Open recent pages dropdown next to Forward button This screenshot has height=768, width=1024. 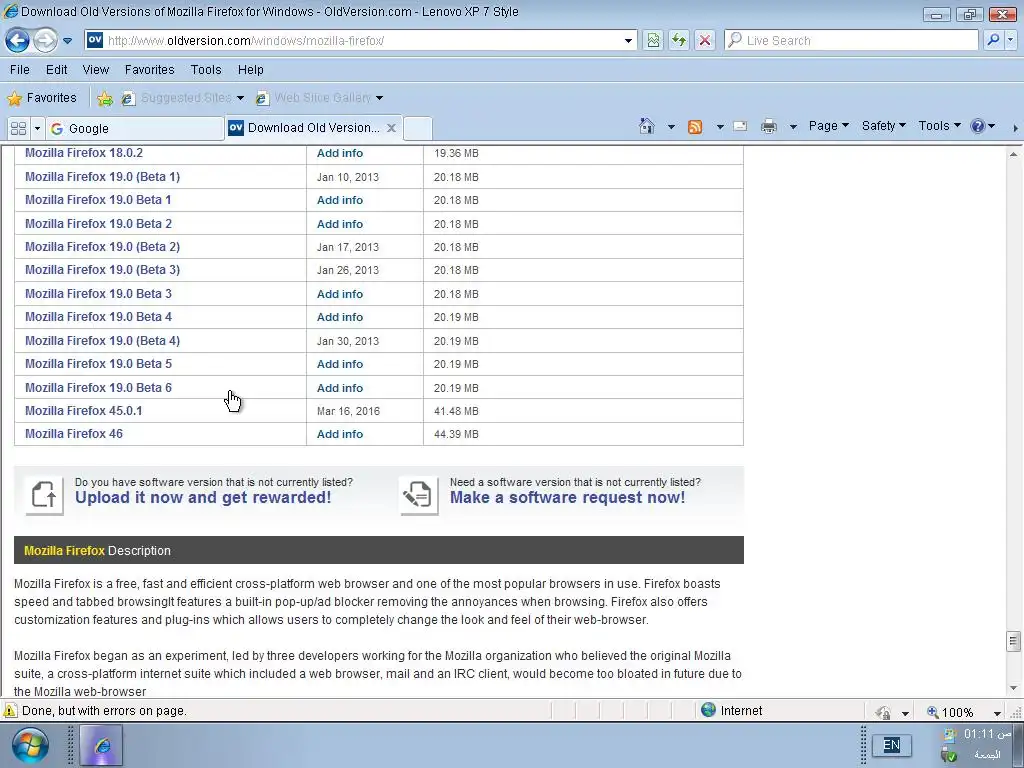tap(67, 40)
